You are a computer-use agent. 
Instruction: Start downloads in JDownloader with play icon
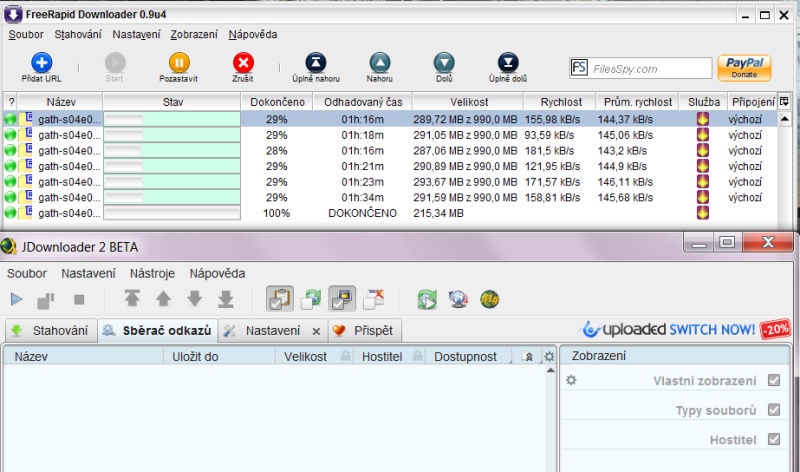[16, 300]
